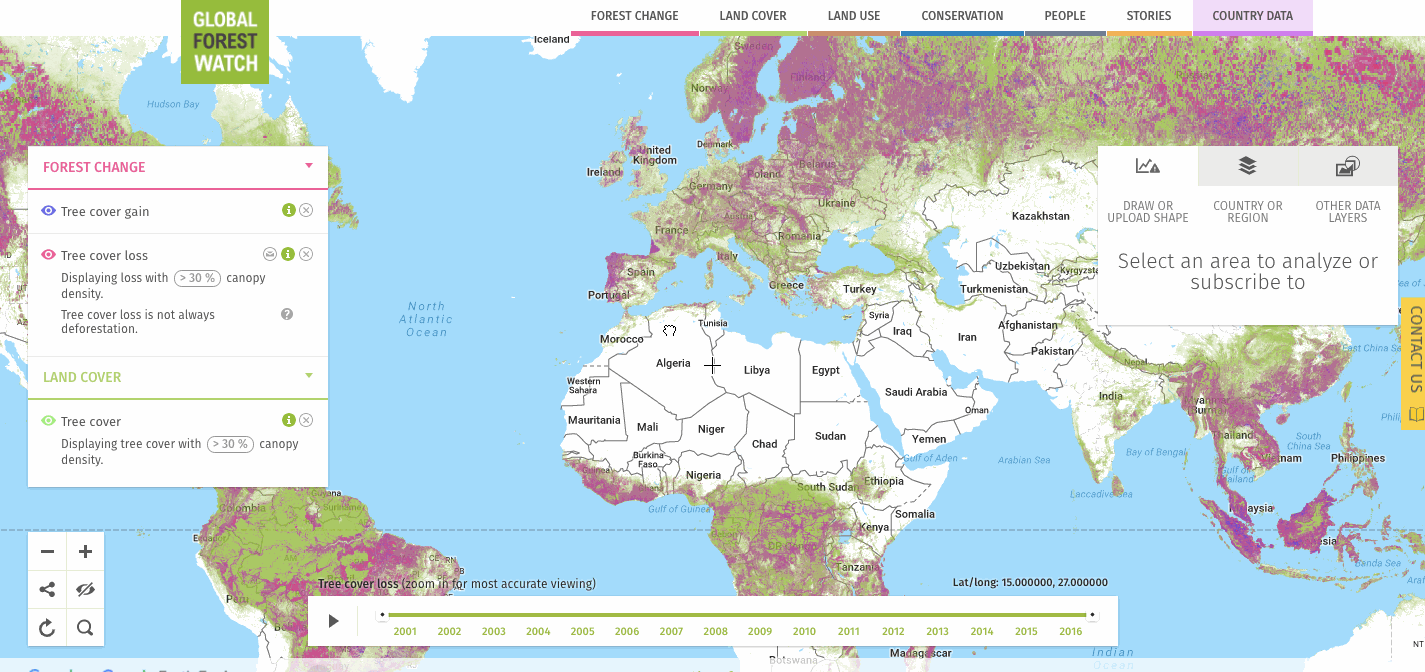The width and height of the screenshot is (1425, 672).
Task: Zoom out the map with minus button
Action: 47,551
